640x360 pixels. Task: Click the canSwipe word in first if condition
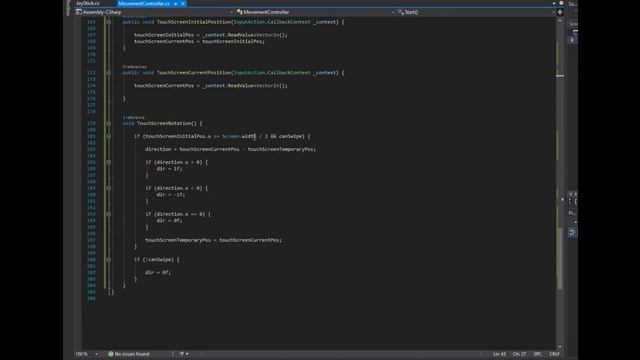point(291,136)
